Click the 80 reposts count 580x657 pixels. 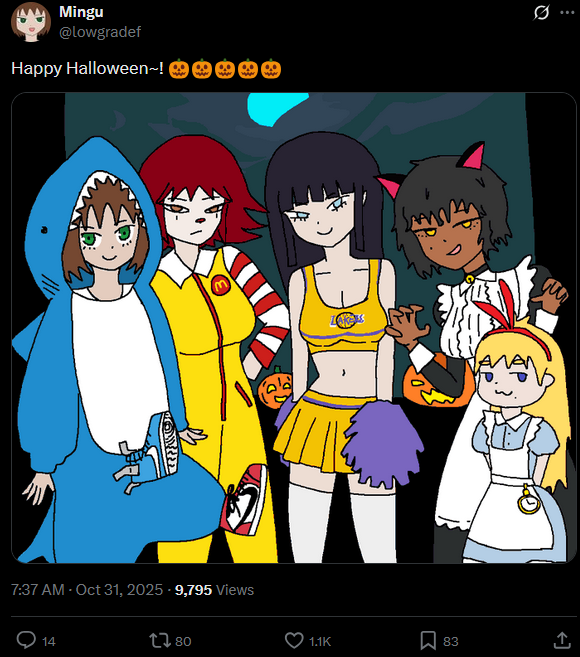click(183, 641)
